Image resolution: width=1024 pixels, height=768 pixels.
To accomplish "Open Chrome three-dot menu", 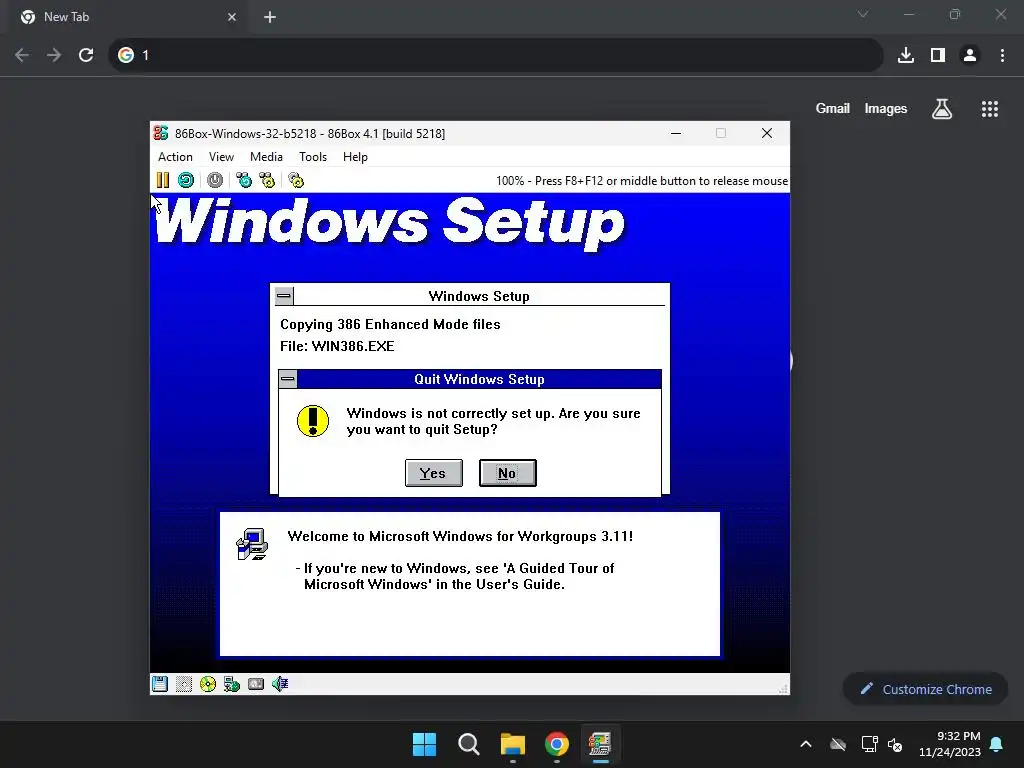I will (1002, 55).
